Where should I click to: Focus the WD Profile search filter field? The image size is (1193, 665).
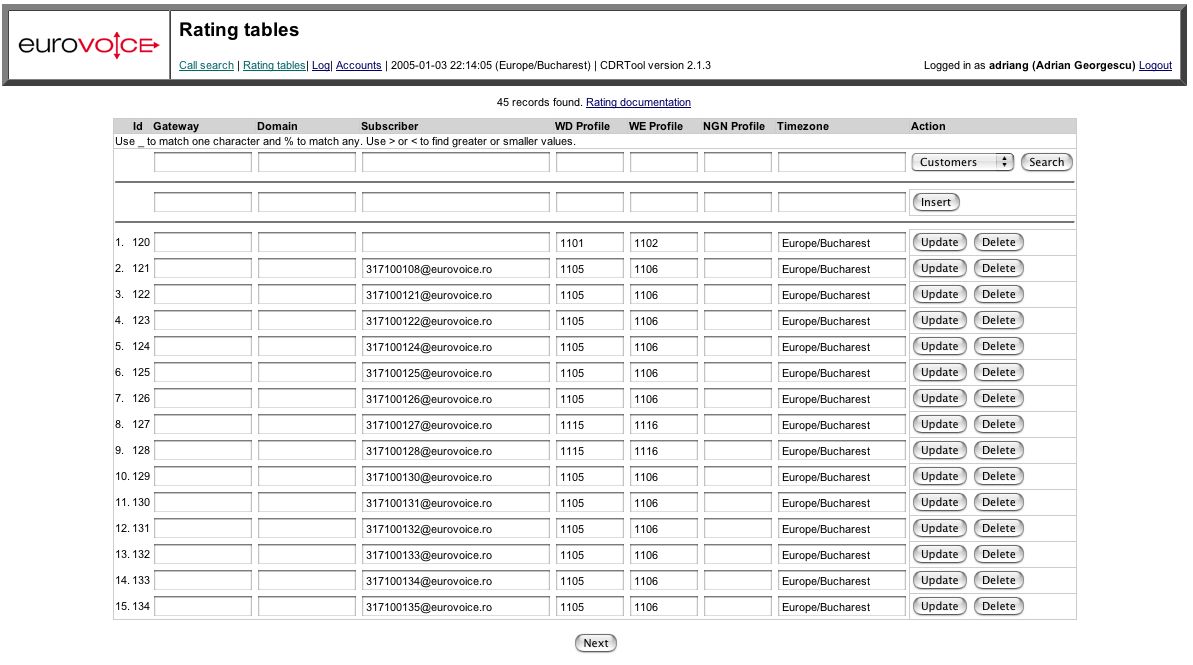(590, 162)
